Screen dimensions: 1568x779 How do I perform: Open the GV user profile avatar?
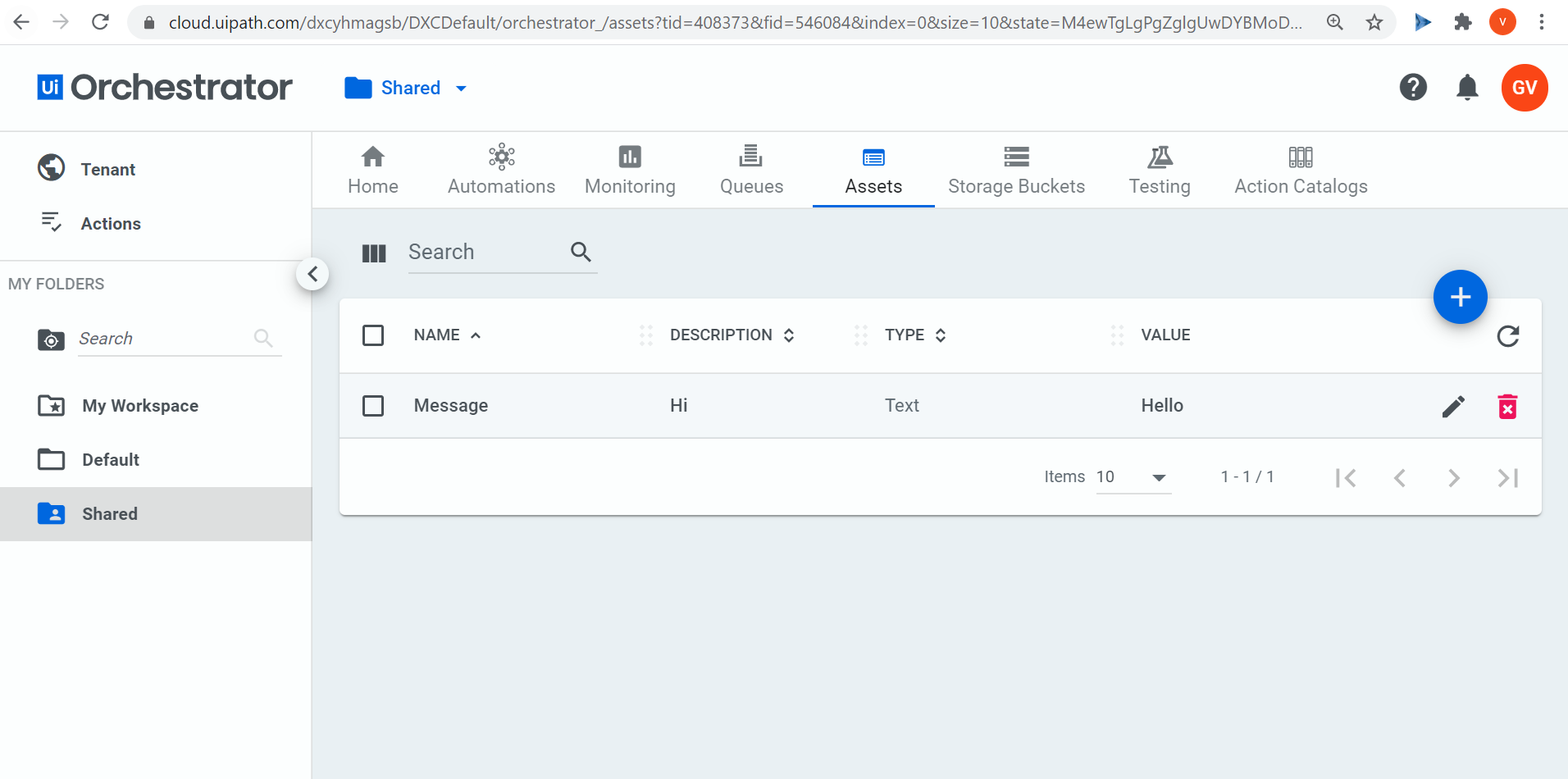point(1525,88)
